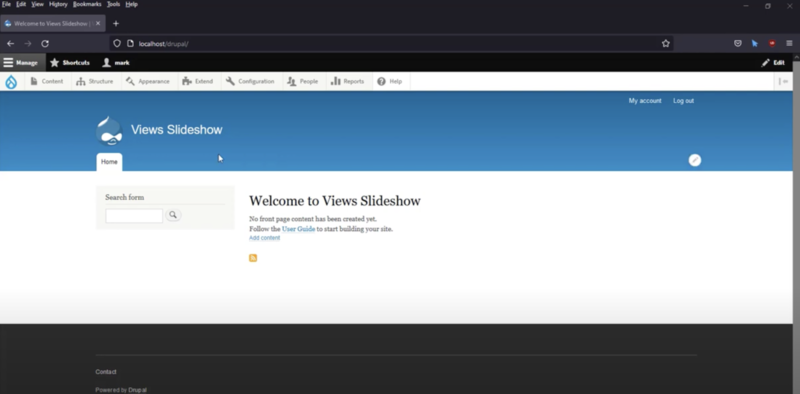Focus the Search form text field

point(134,215)
